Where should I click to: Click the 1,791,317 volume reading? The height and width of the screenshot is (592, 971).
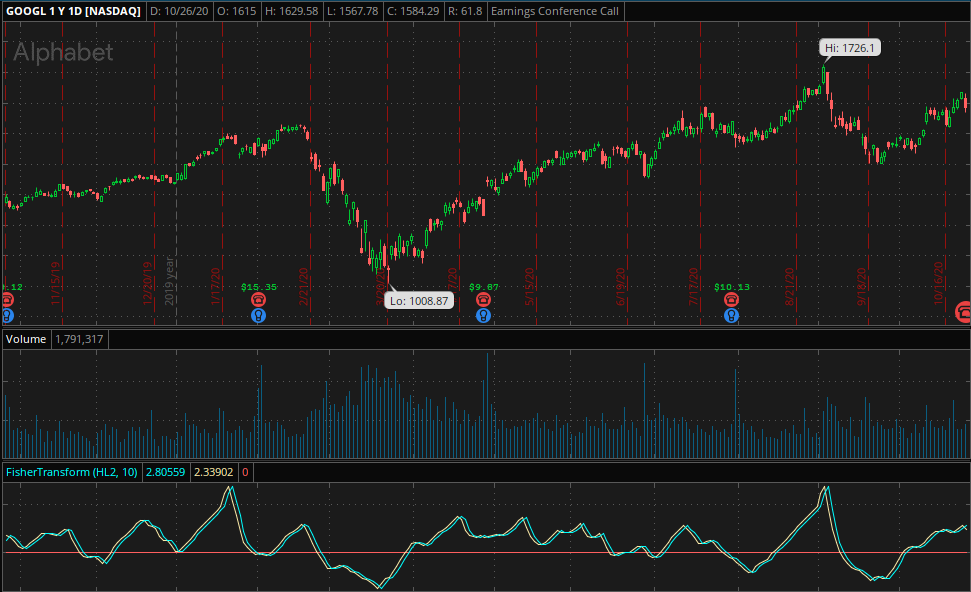point(80,340)
